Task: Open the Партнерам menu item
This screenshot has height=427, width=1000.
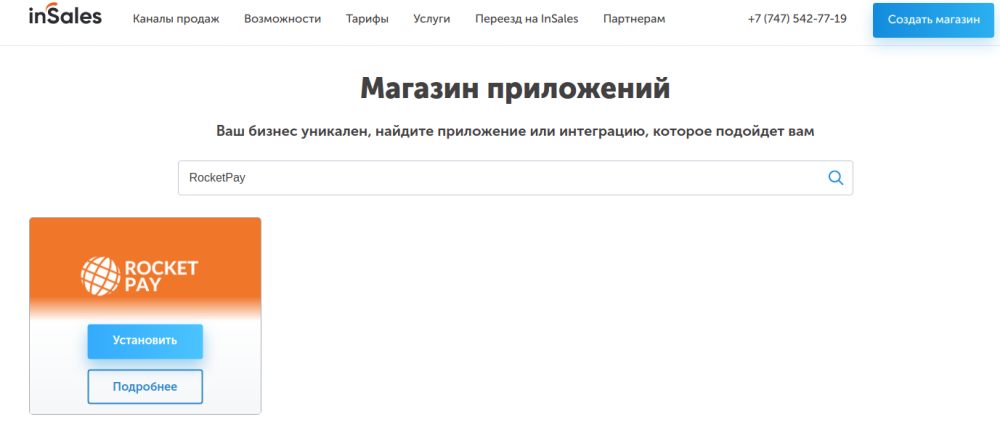Action: pyautogui.click(x=634, y=18)
